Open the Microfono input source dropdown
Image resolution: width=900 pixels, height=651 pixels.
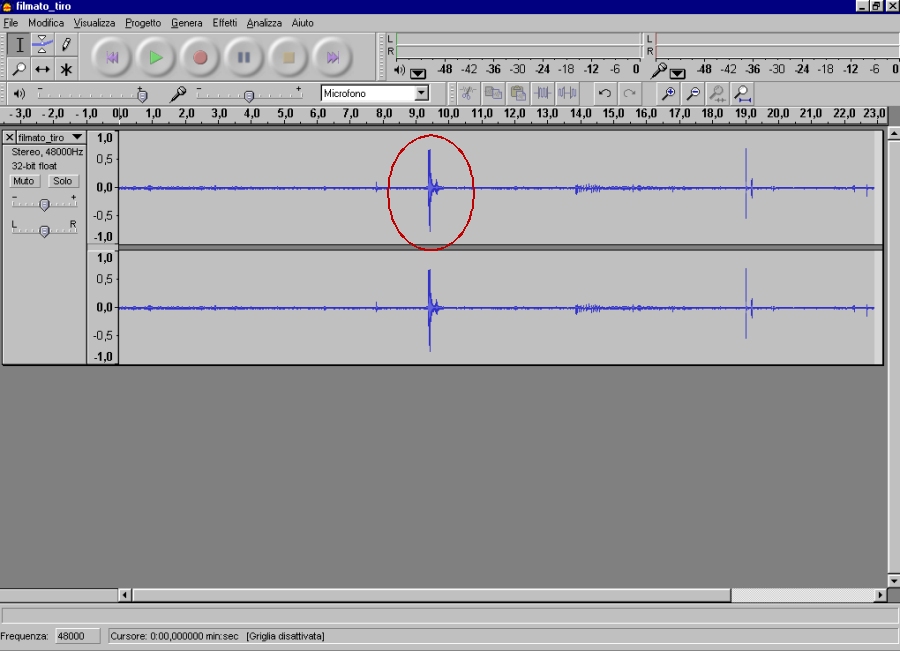pos(421,93)
